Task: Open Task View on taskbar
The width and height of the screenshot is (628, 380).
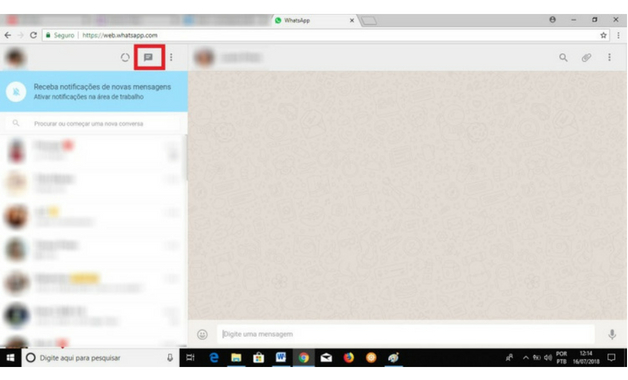Action: coord(191,358)
